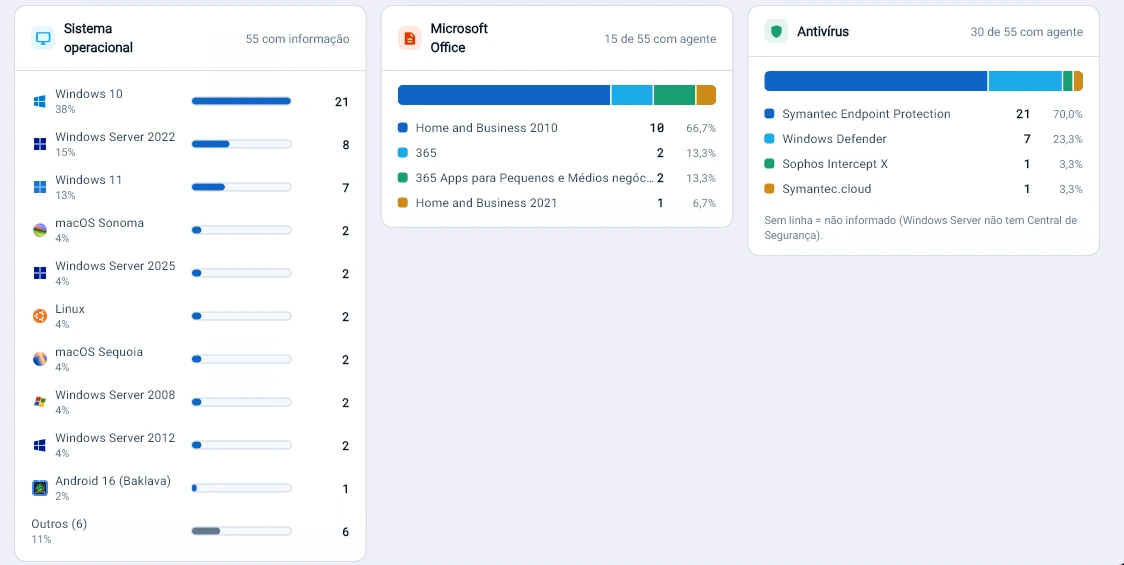Click the orange Home and Business 2021 swatch
Viewport: 1124px width, 565px height.
tap(403, 203)
